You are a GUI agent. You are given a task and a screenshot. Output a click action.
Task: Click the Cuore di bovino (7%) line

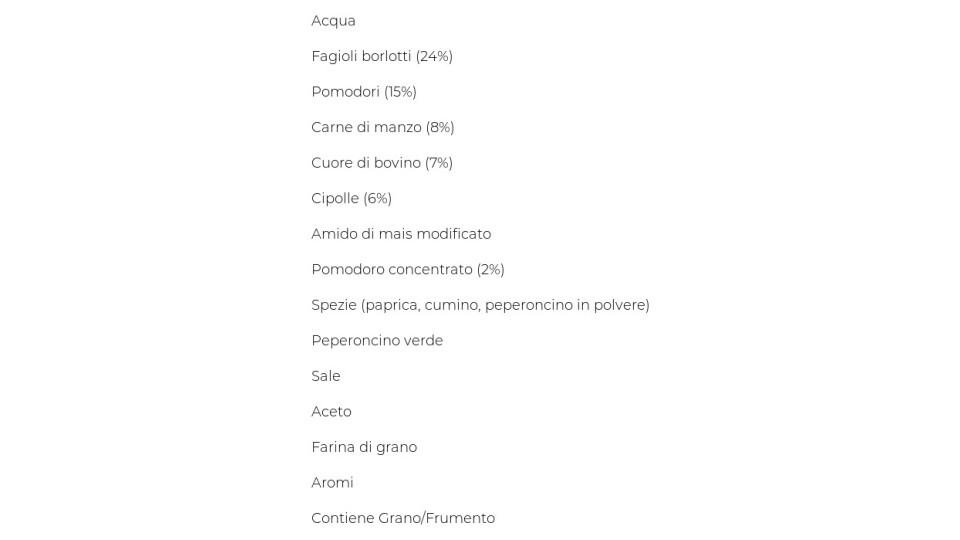382,163
